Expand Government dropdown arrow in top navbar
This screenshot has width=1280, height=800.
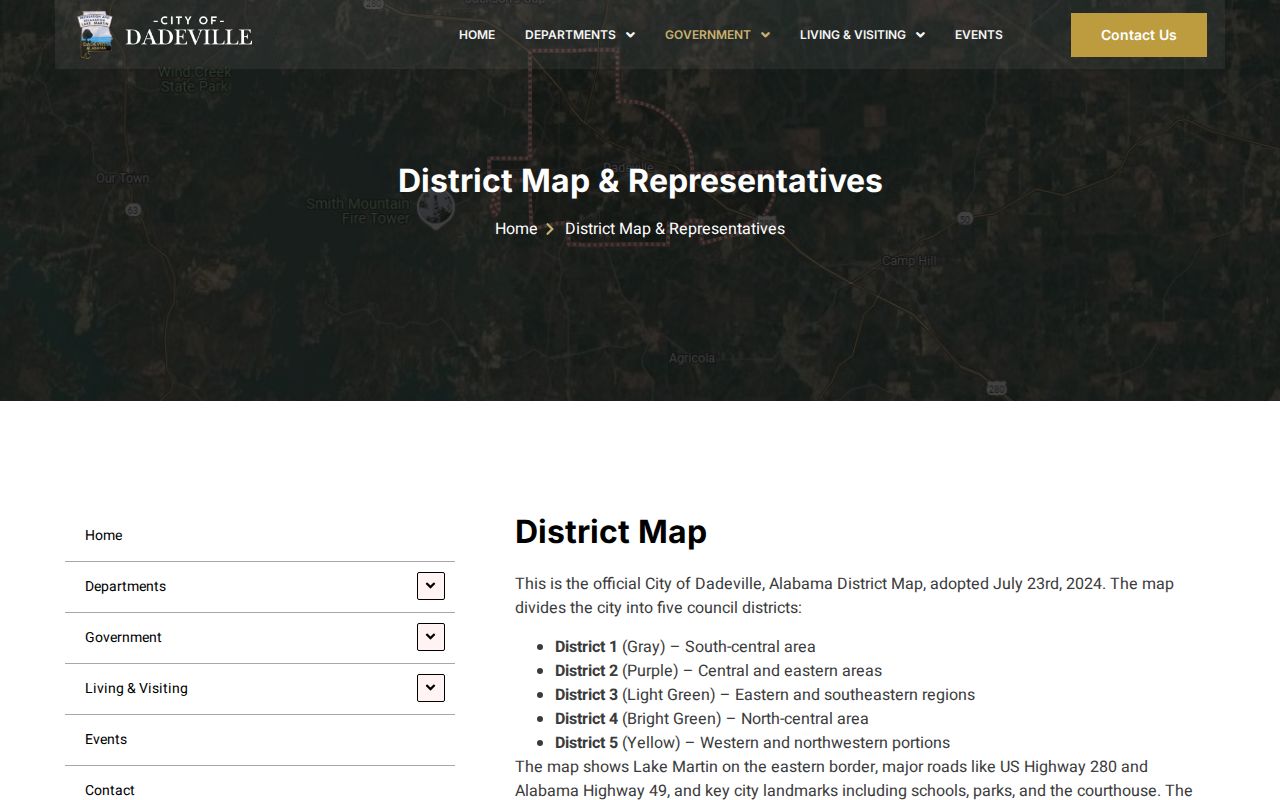click(x=765, y=35)
